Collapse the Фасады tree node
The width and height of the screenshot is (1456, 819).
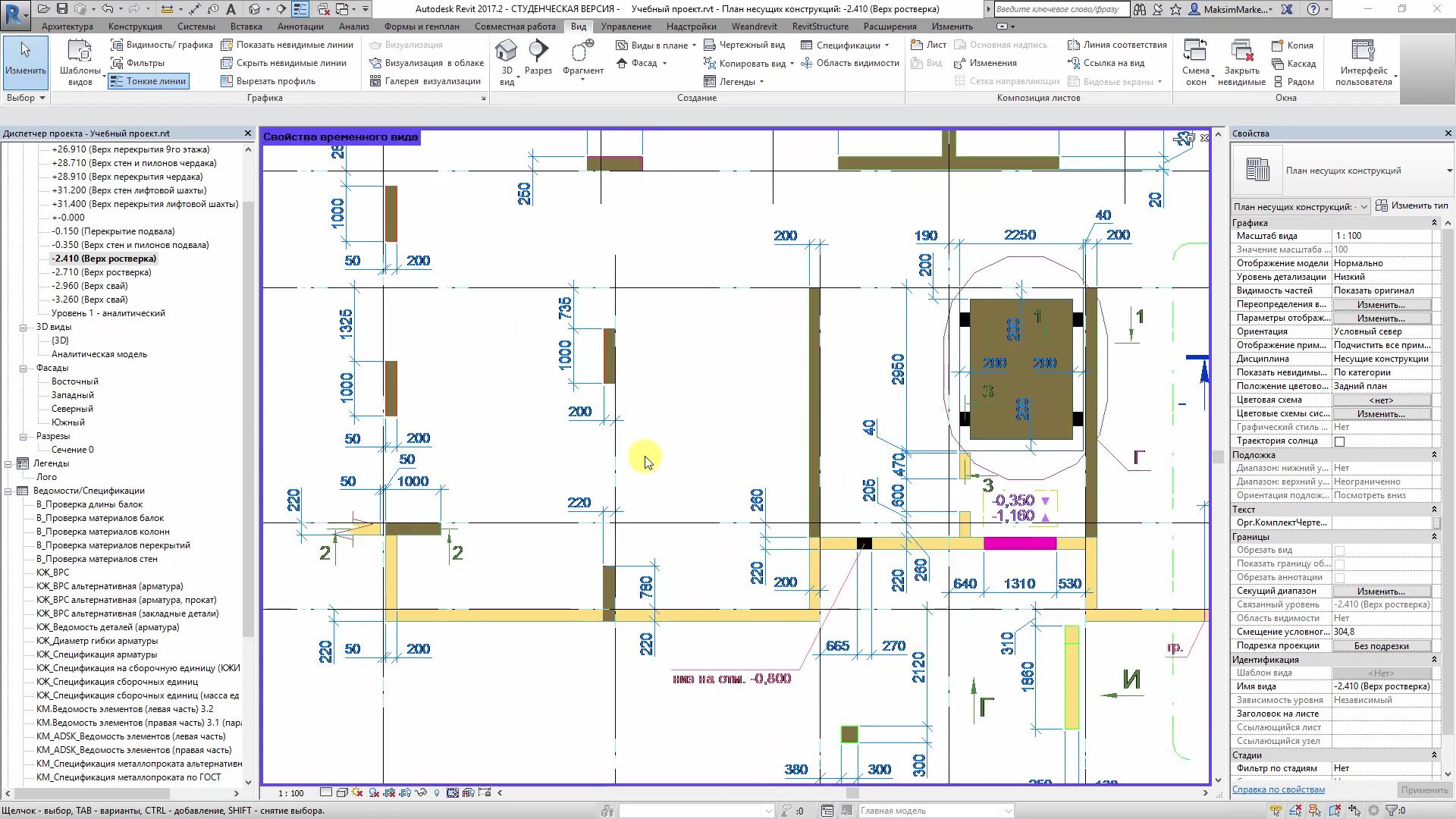(x=23, y=369)
